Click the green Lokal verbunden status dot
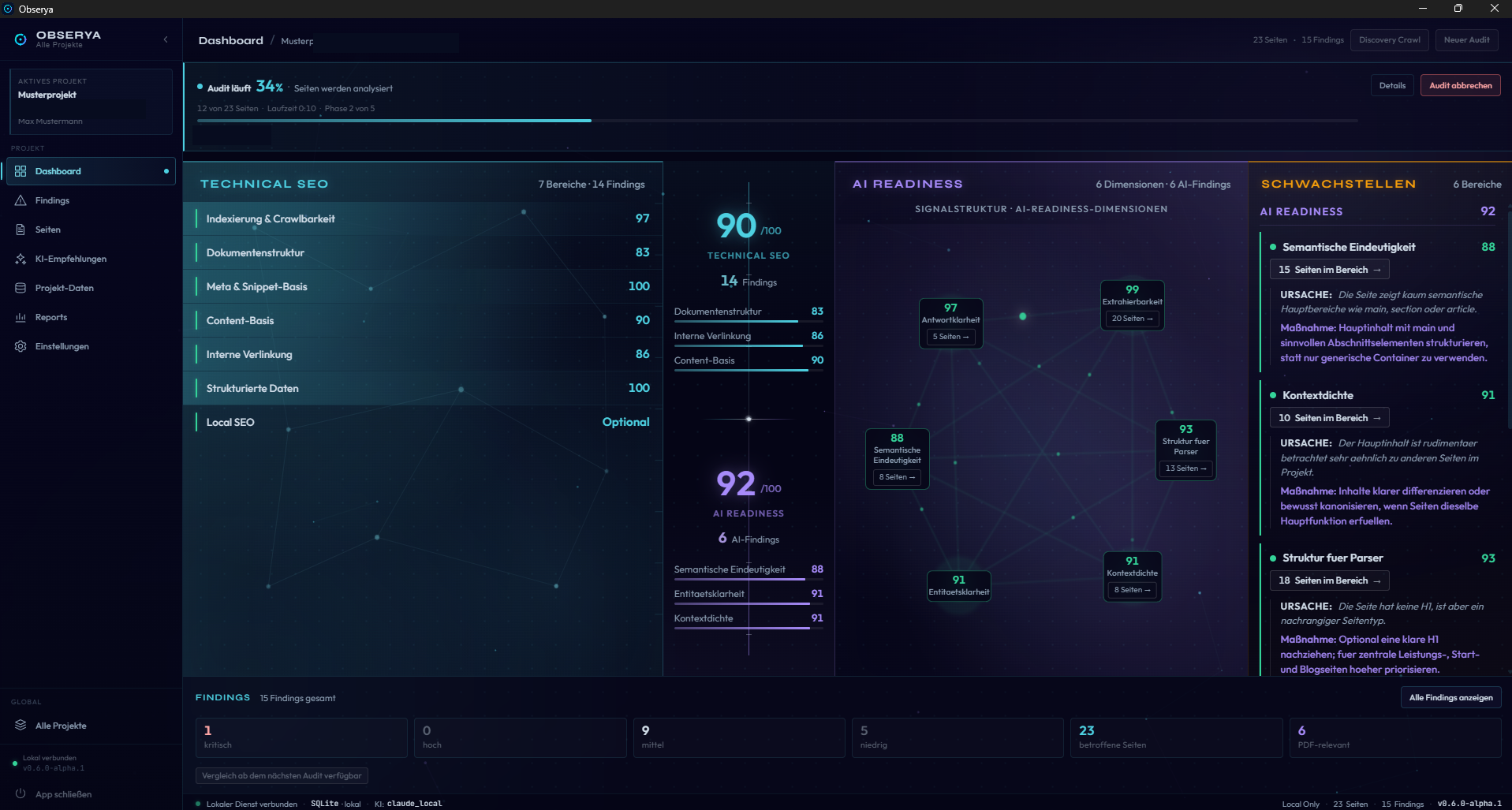Screen dimensions: 1512x810 click(x=15, y=763)
